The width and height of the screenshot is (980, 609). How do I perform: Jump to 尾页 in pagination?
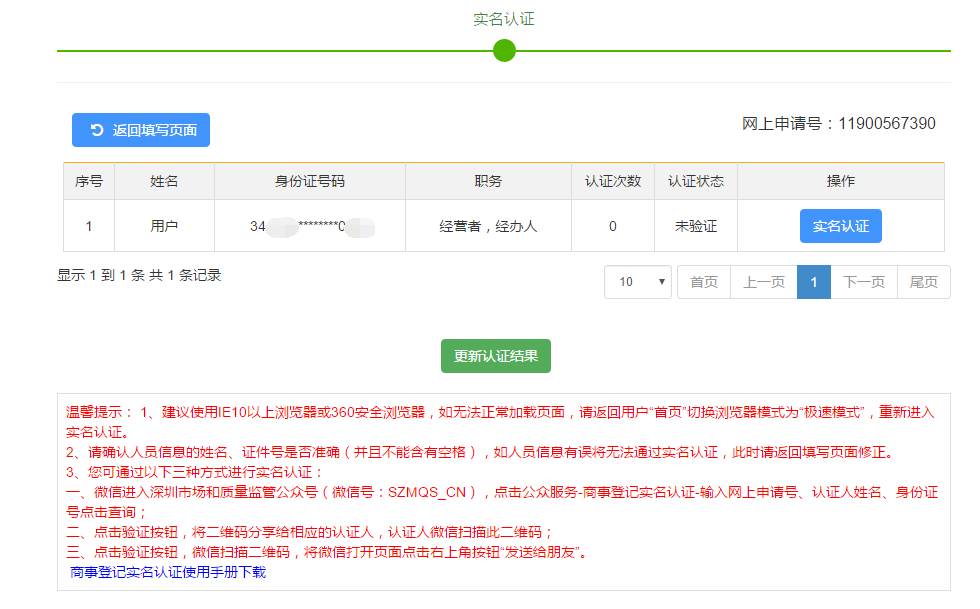[923, 282]
